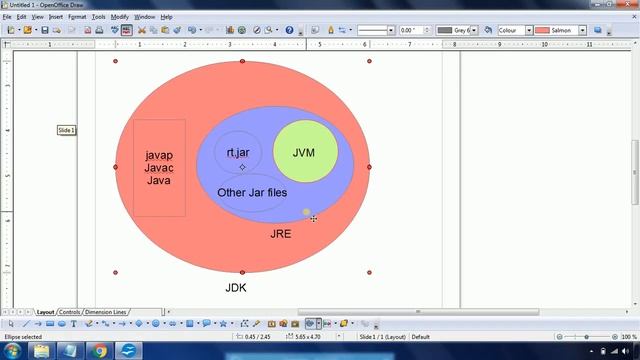Select the Stars shape tool
Viewport: 640px width, 360px height.
223,324
